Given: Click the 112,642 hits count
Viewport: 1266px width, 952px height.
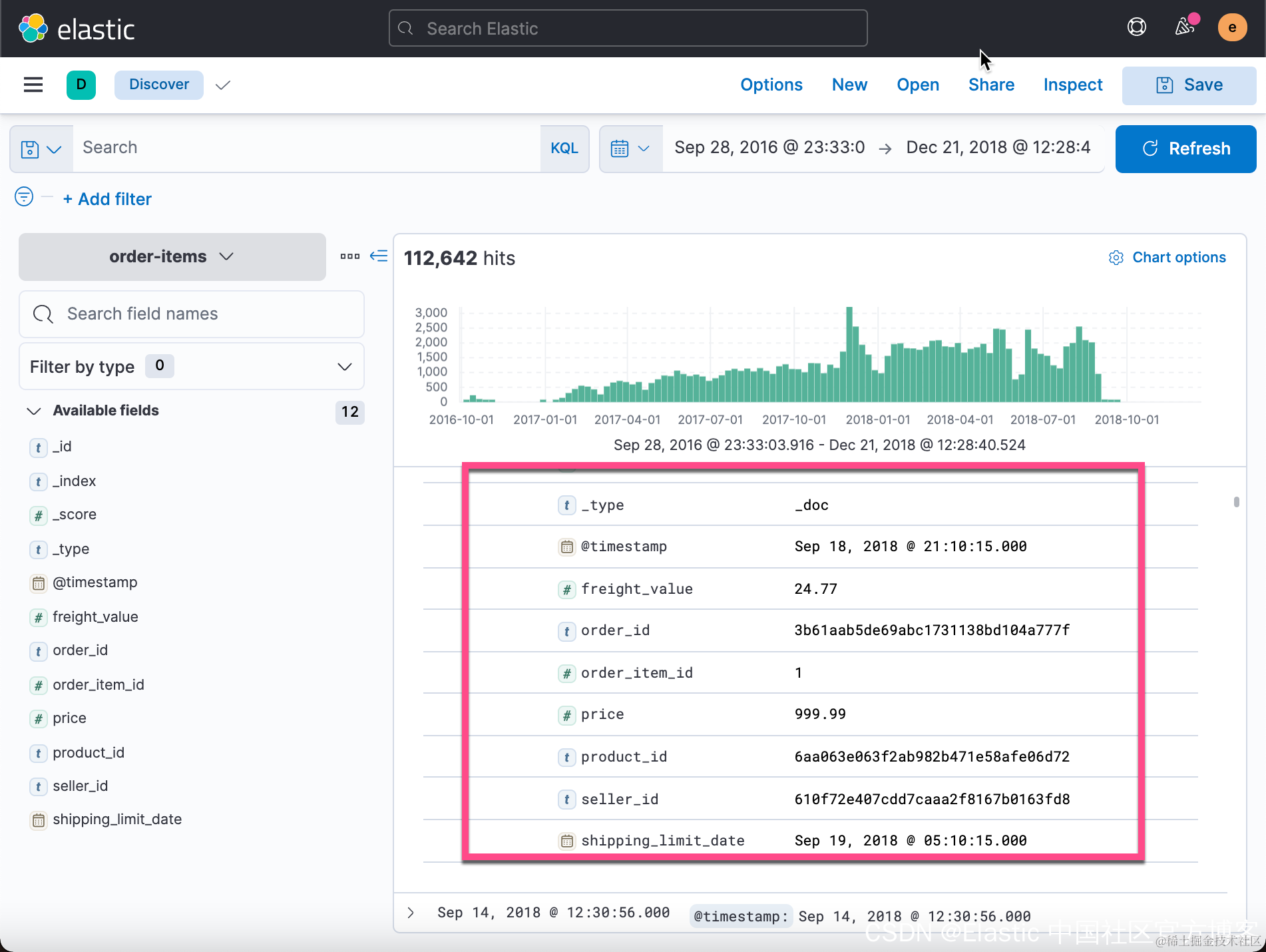Looking at the screenshot, I should pos(459,258).
